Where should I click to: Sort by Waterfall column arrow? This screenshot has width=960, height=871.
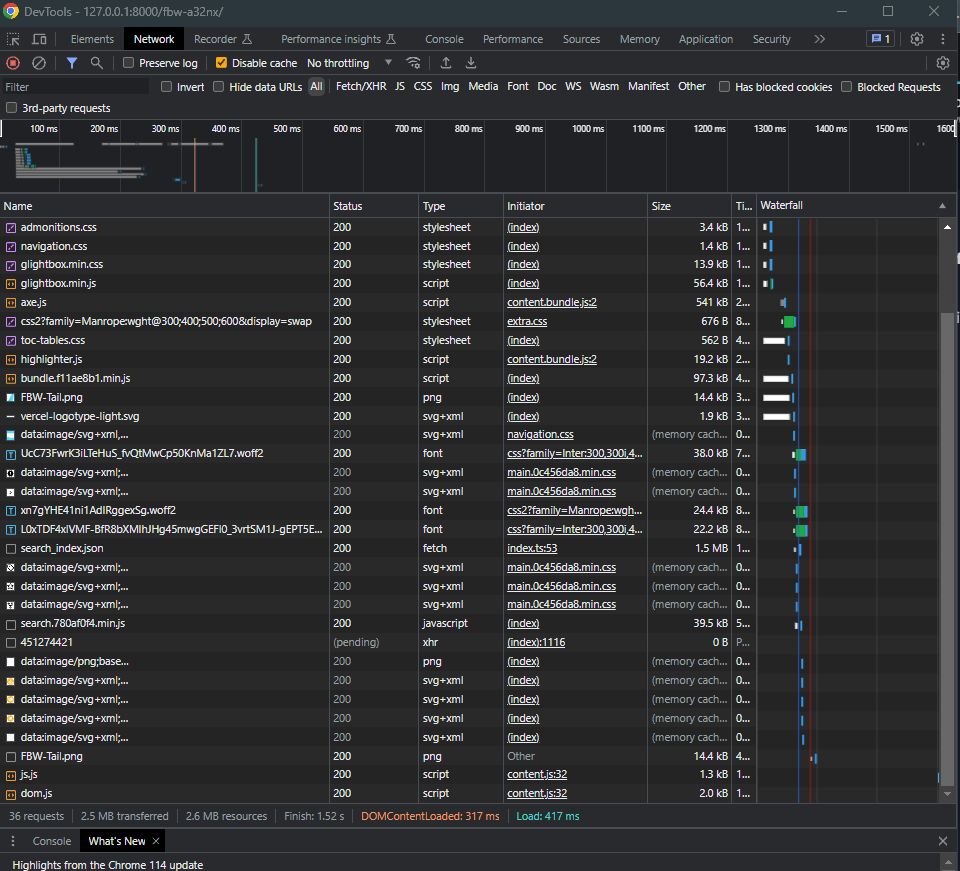[x=941, y=206]
